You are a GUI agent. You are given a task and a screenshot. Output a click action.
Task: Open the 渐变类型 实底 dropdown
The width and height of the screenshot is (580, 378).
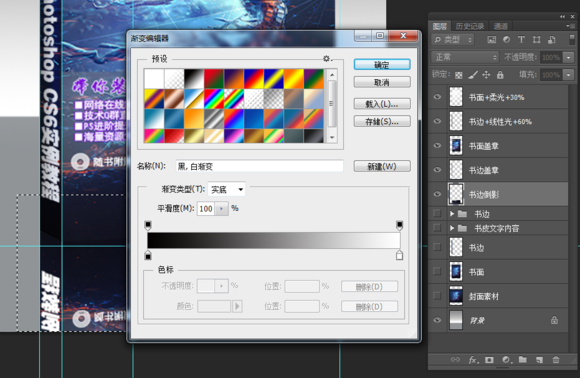(x=227, y=189)
